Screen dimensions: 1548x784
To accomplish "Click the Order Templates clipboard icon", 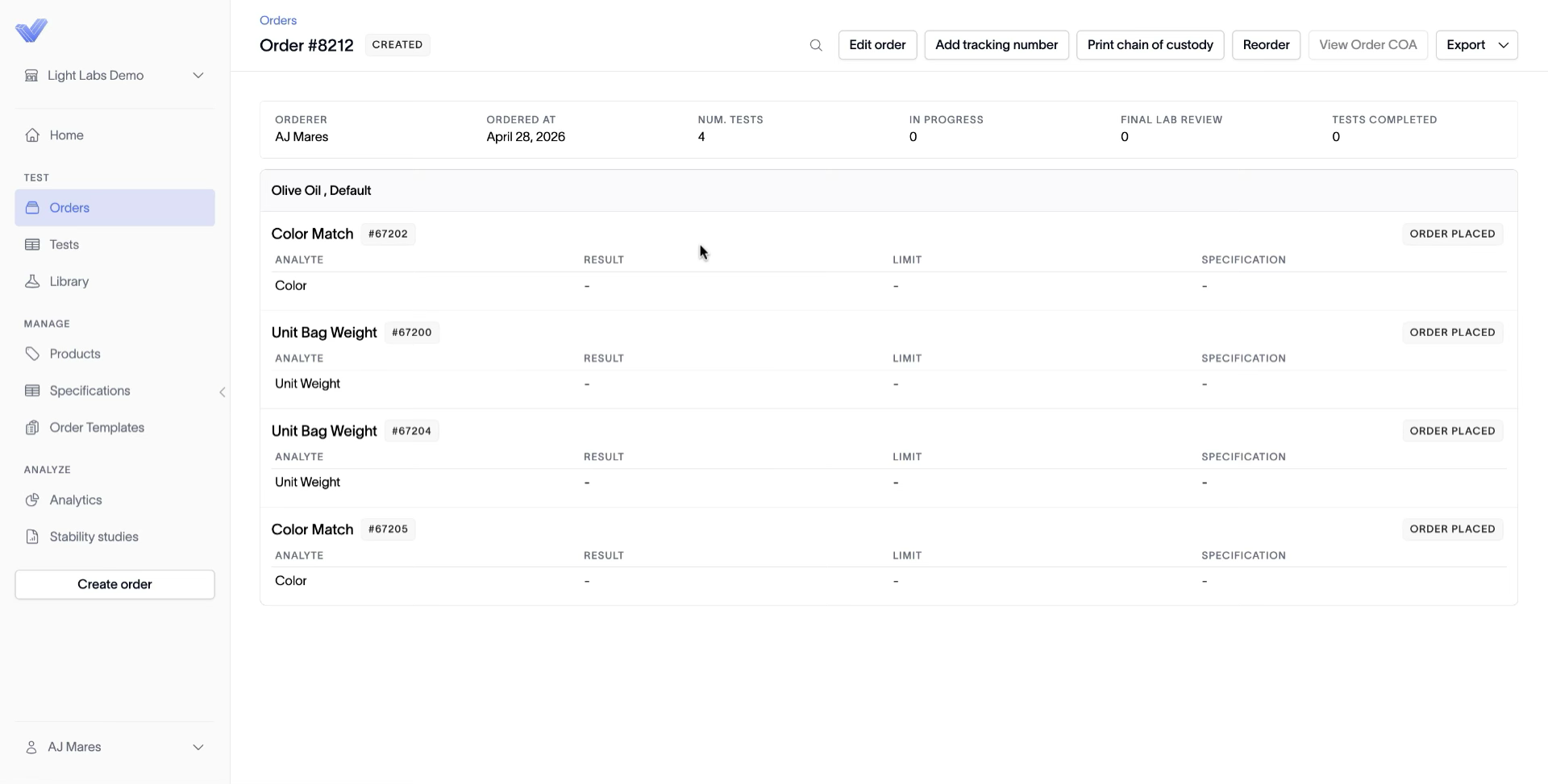I will [x=32, y=428].
